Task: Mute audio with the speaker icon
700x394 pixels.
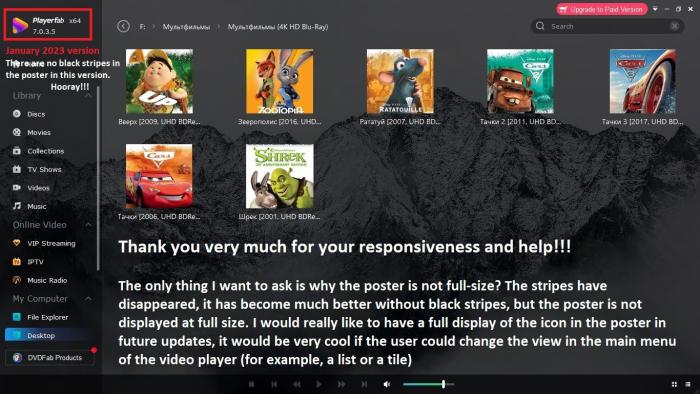Action: coord(387,384)
